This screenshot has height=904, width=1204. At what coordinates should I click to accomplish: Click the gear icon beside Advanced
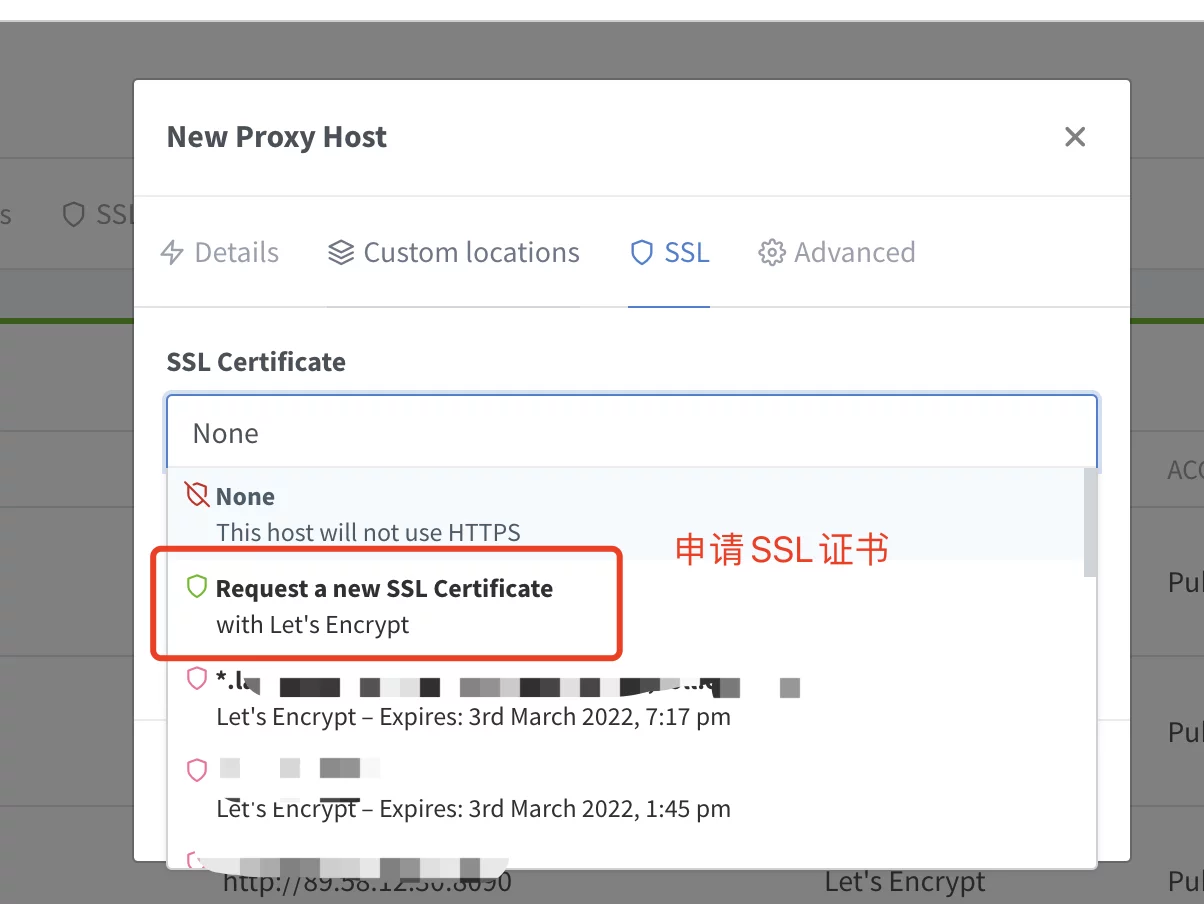click(772, 253)
